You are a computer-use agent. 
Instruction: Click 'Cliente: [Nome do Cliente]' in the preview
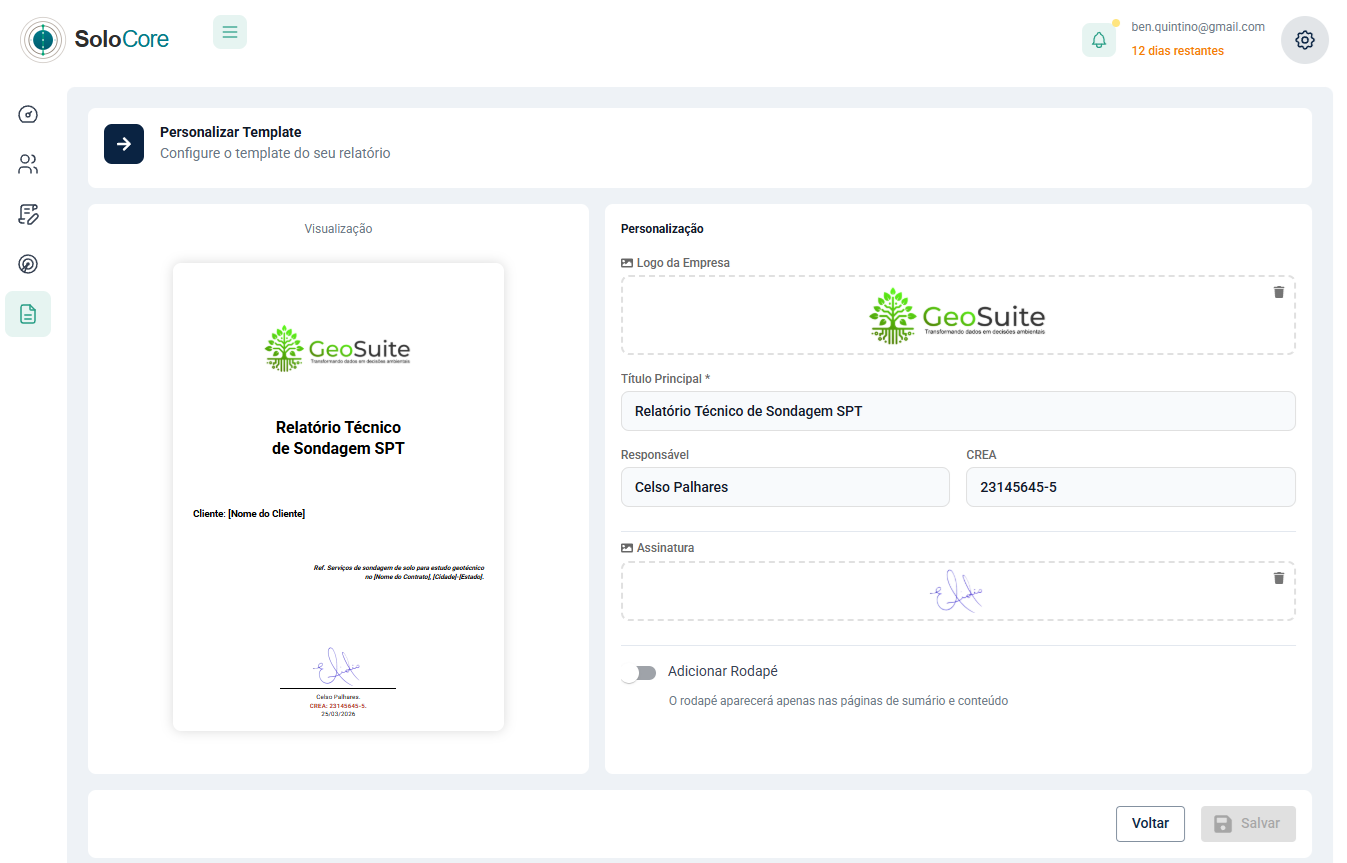pos(249,514)
